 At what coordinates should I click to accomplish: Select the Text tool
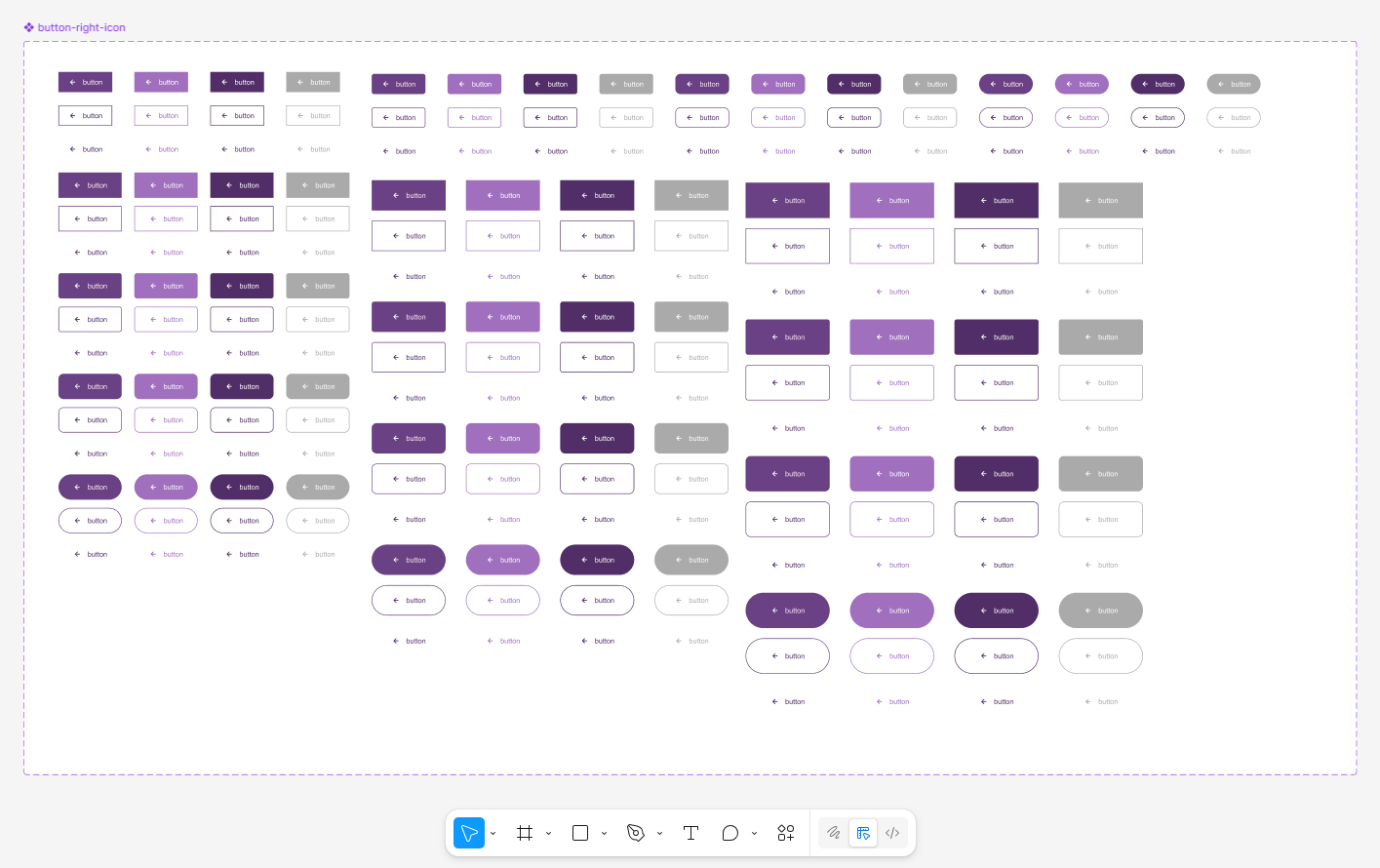pos(690,833)
